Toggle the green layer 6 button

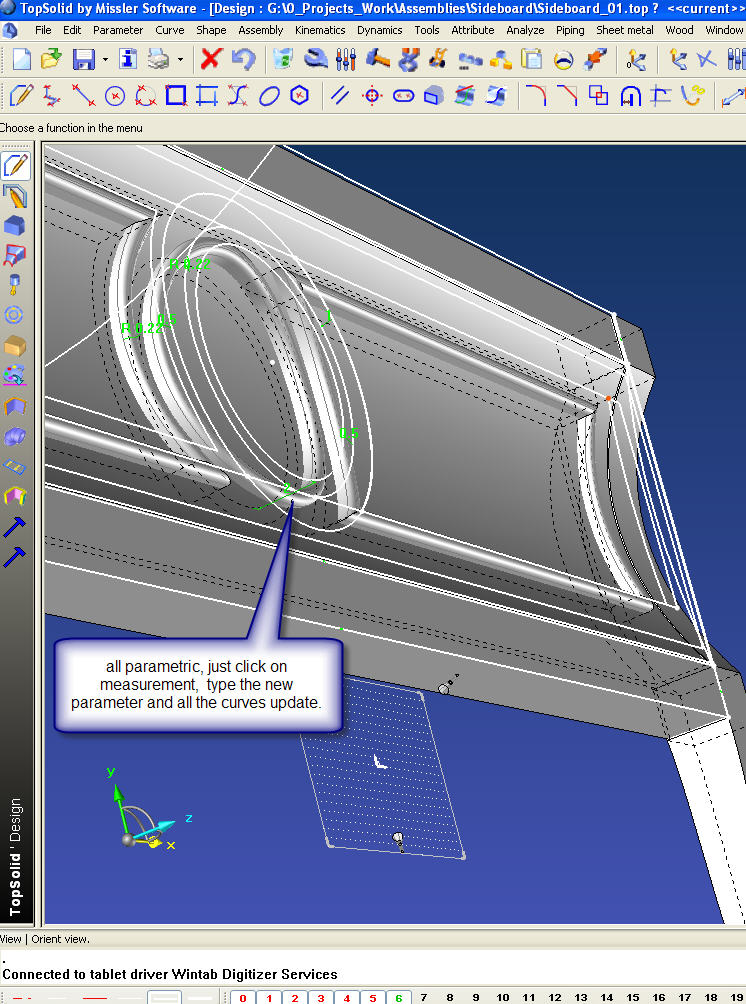(x=398, y=998)
